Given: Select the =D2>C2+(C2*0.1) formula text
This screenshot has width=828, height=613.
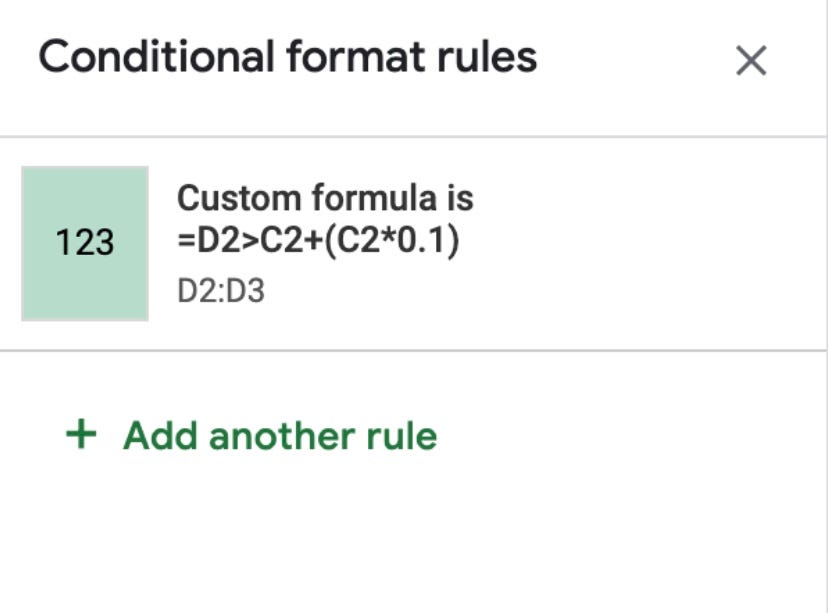Looking at the screenshot, I should tap(318, 241).
